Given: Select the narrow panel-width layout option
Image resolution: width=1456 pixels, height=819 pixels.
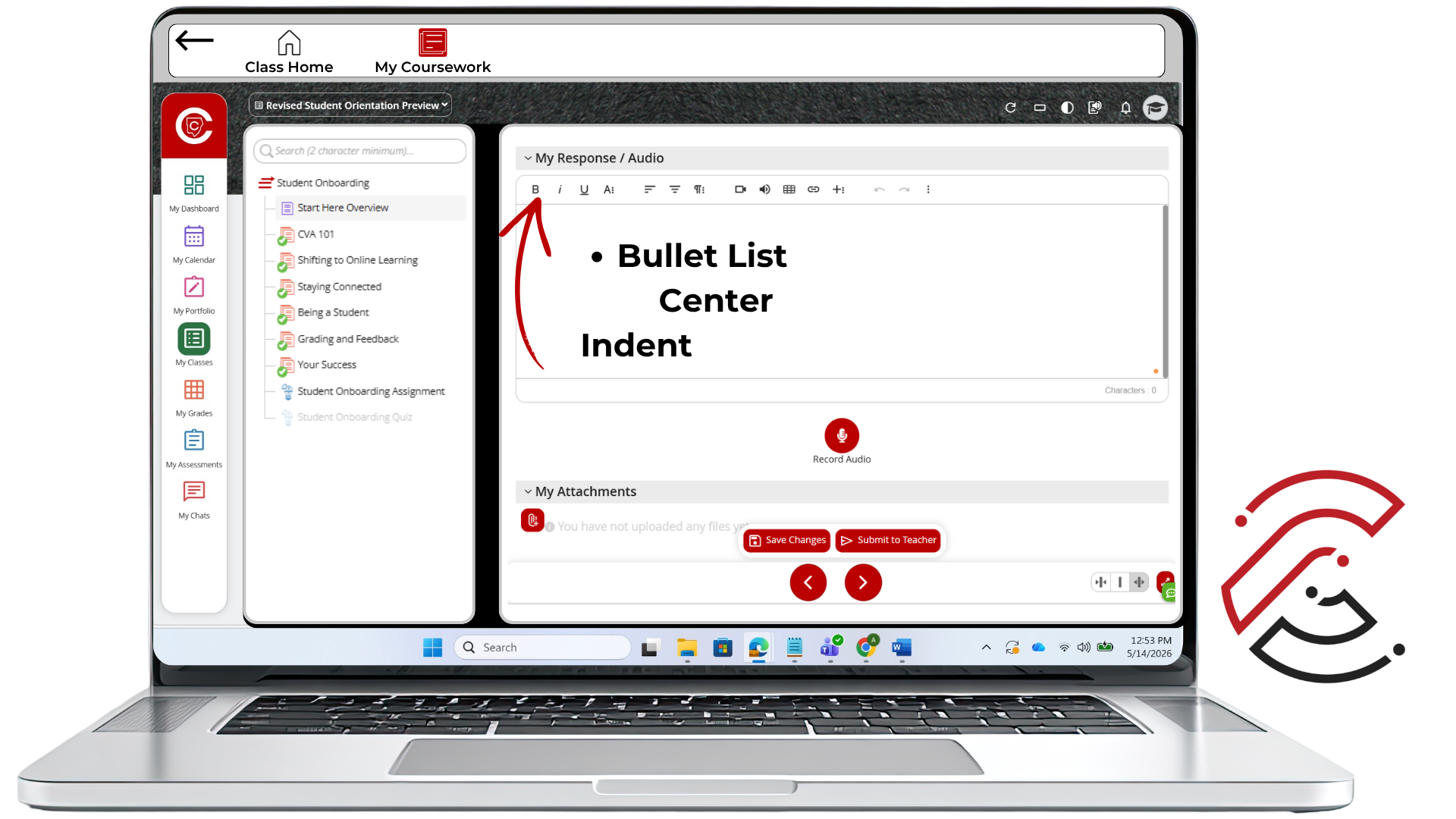Looking at the screenshot, I should (1101, 582).
